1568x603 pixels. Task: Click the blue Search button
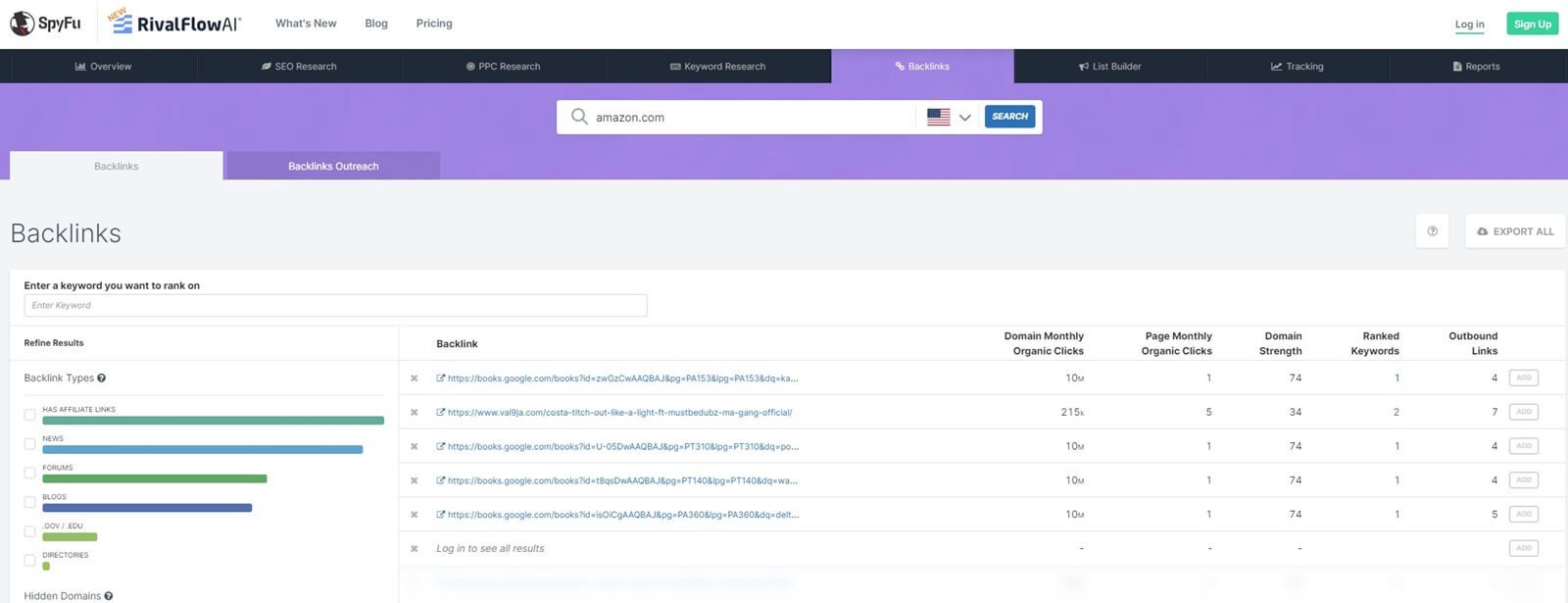click(x=1009, y=117)
